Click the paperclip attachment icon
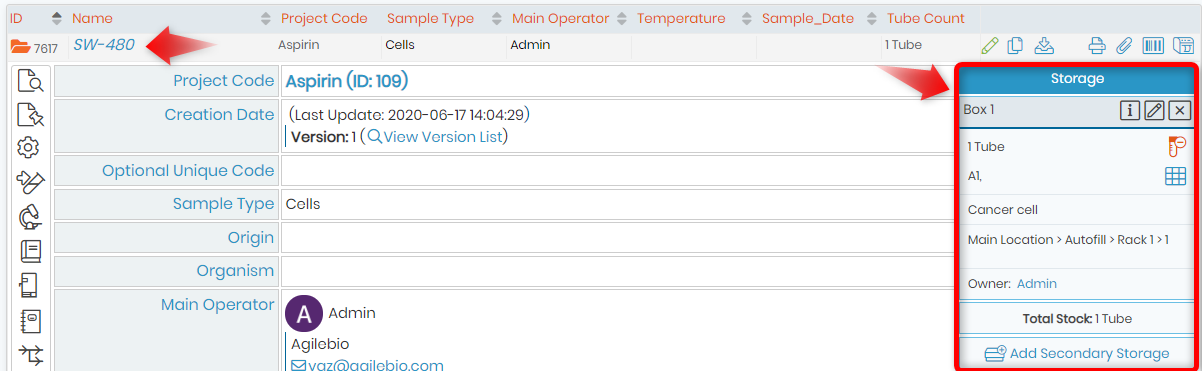Image resolution: width=1202 pixels, height=371 pixels. (x=1124, y=45)
